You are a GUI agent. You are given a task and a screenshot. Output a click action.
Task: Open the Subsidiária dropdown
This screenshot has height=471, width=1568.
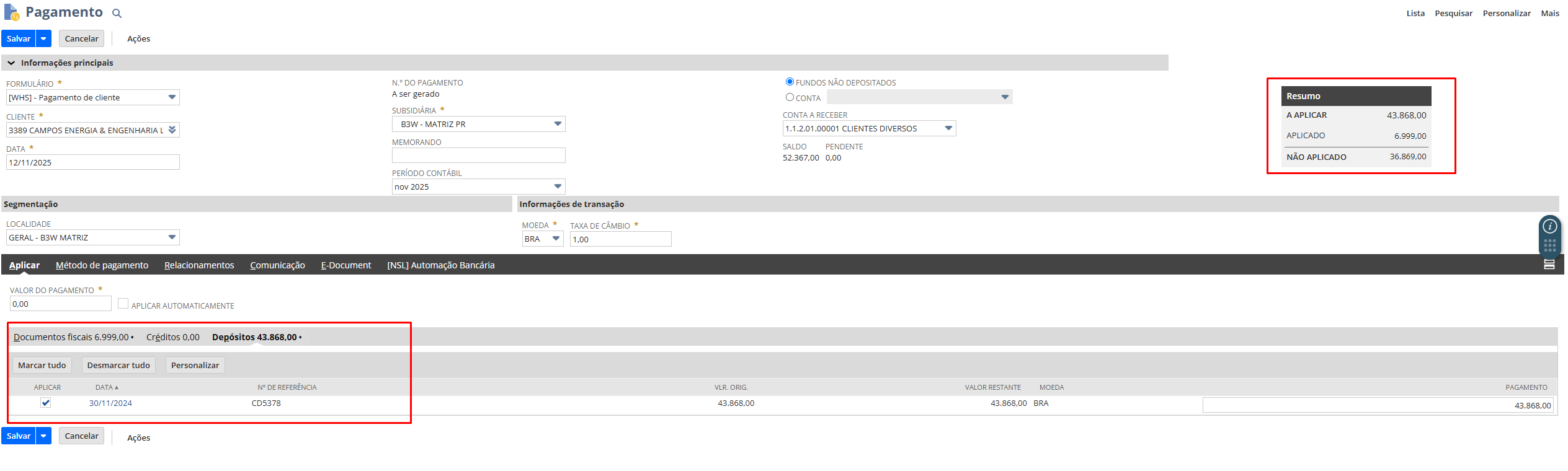pyautogui.click(x=558, y=124)
